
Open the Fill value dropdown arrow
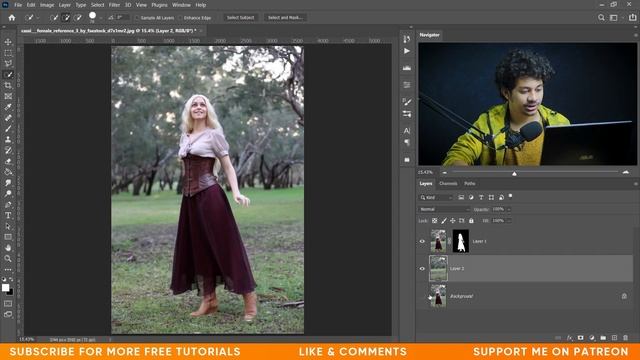[x=509, y=221]
